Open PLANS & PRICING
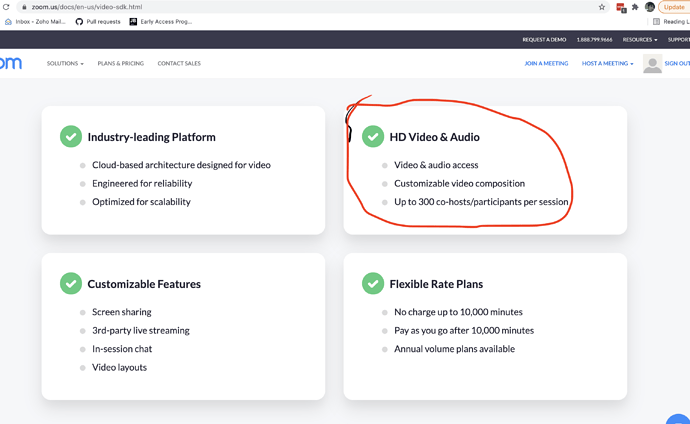This screenshot has width=690, height=424. 121,63
